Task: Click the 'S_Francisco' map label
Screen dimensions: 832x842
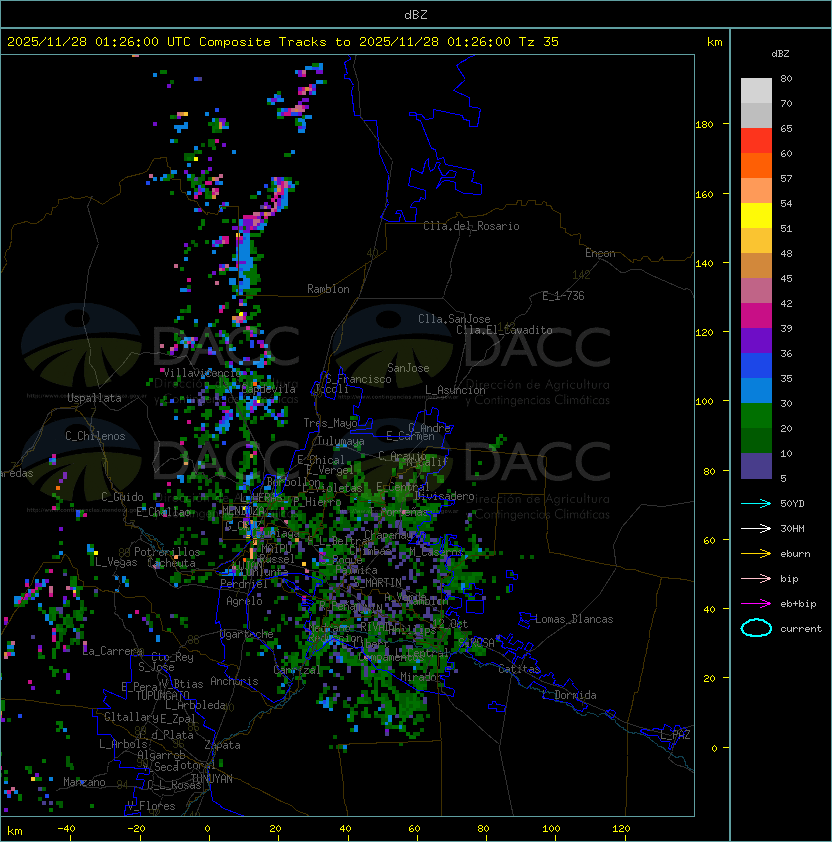Action: point(358,379)
